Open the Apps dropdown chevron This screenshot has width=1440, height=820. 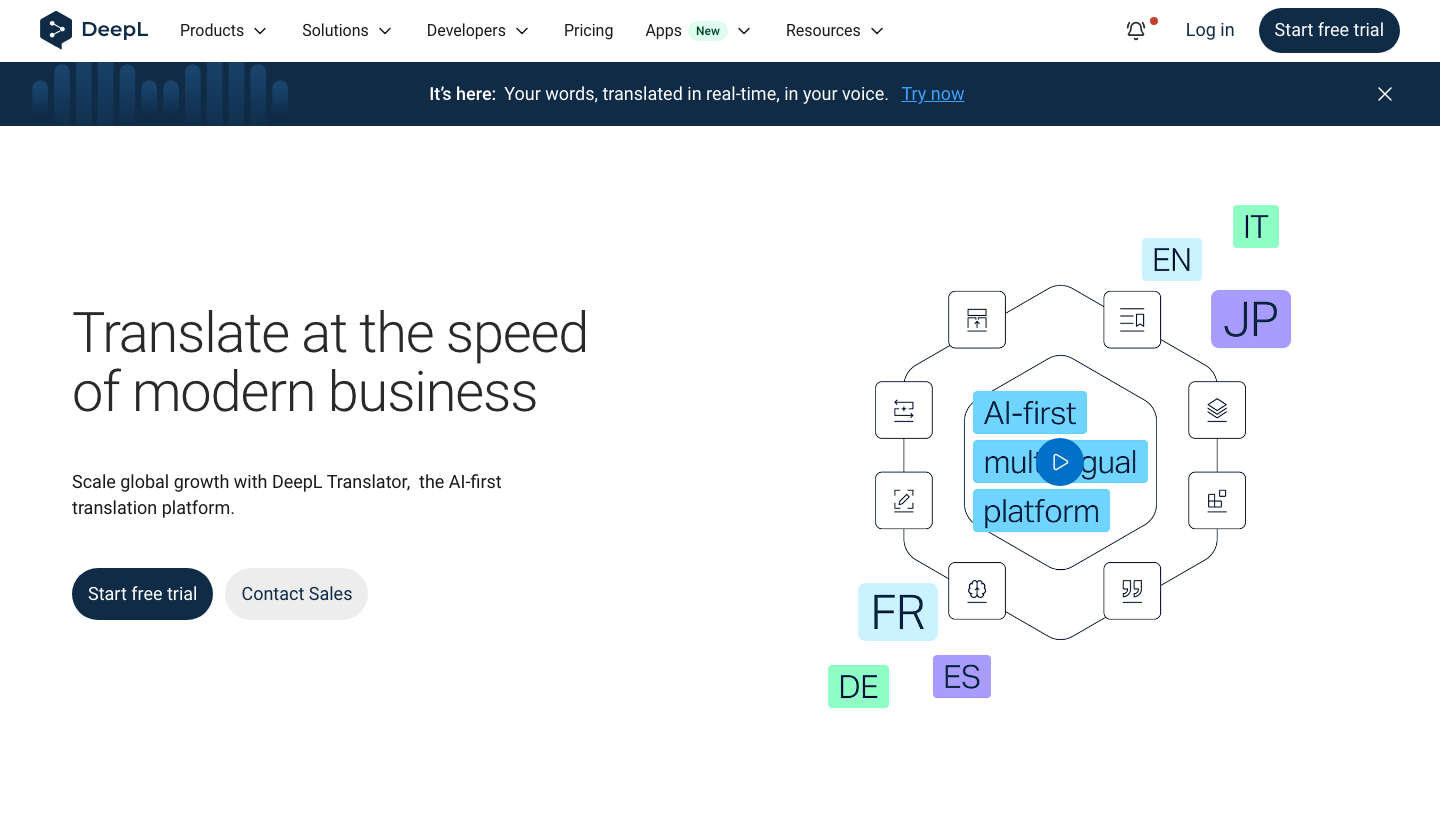coord(744,31)
